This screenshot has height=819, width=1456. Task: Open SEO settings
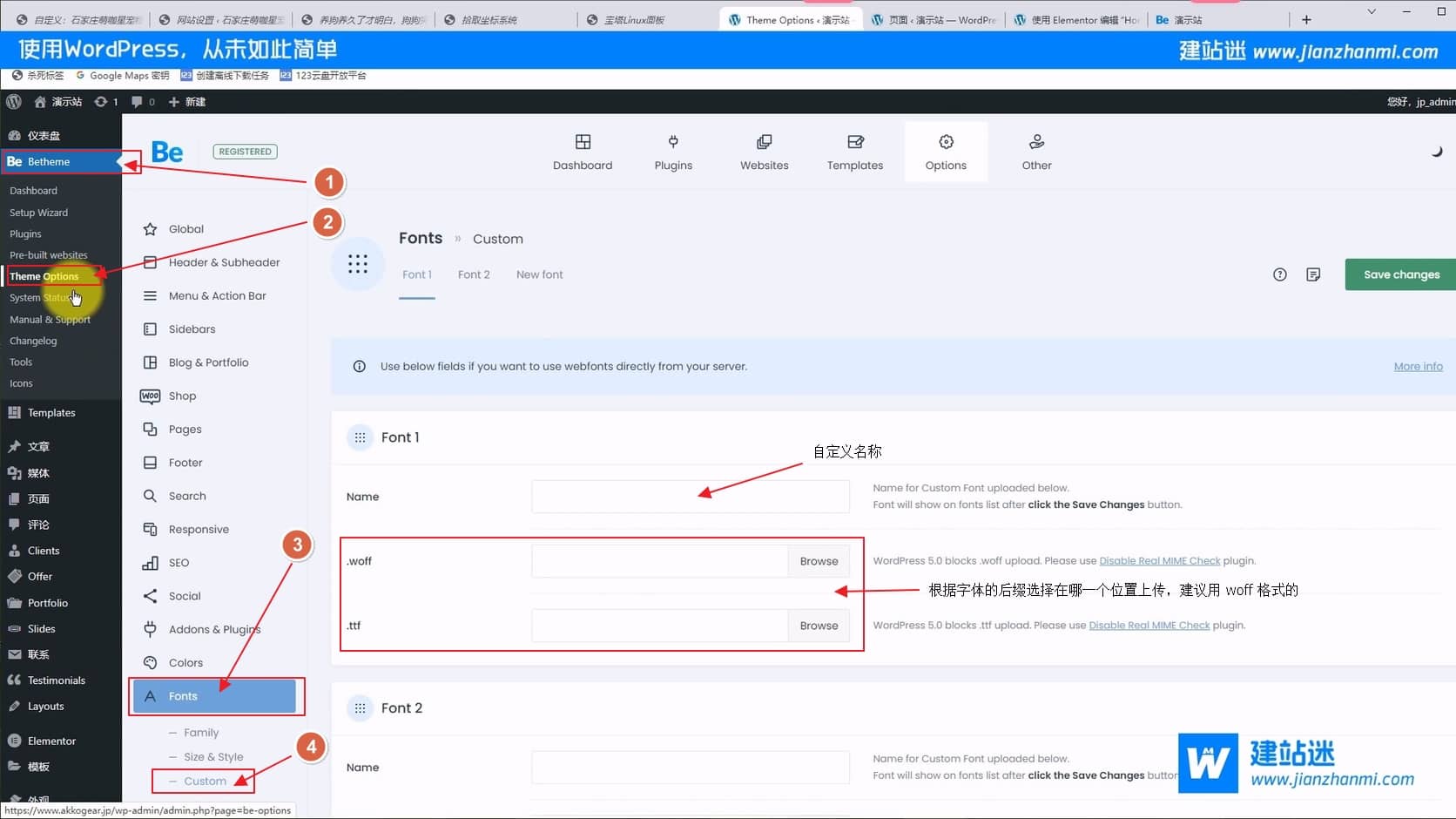178,562
